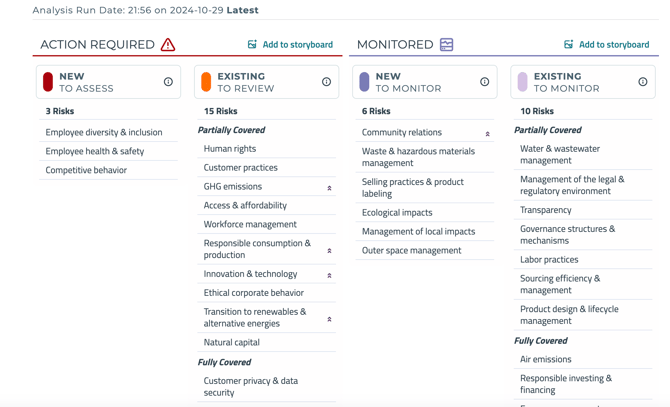Open the Human rights risk item
The height and width of the screenshot is (407, 670).
click(x=230, y=149)
